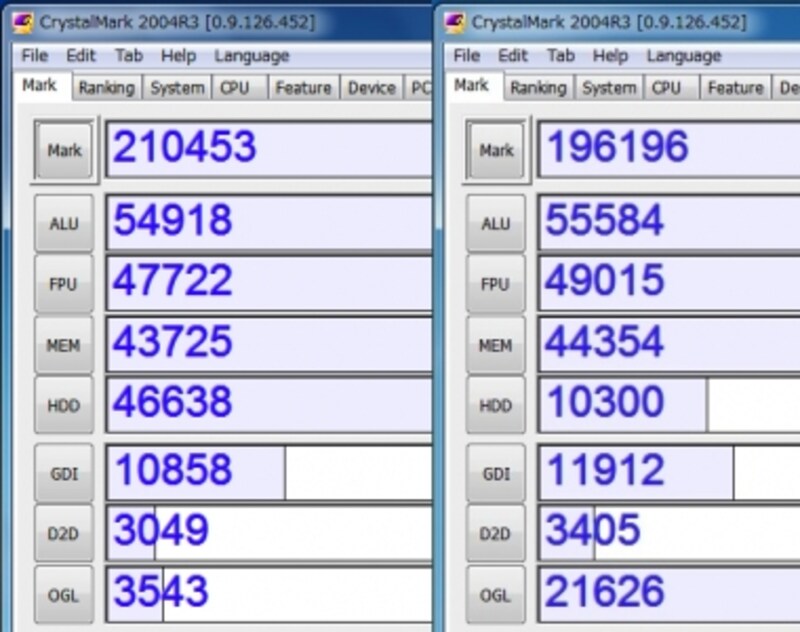Switch to Feature tab in right window
Image resolution: width=800 pixels, height=632 pixels.
(x=735, y=88)
